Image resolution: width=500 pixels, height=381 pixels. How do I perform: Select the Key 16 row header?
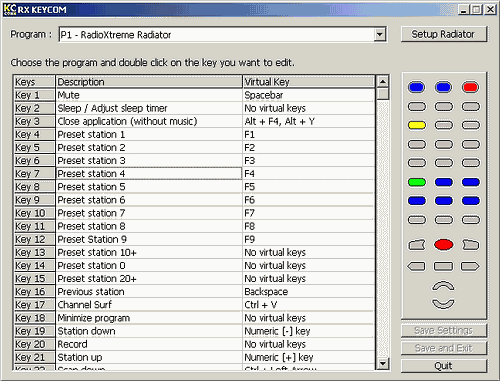[34, 292]
